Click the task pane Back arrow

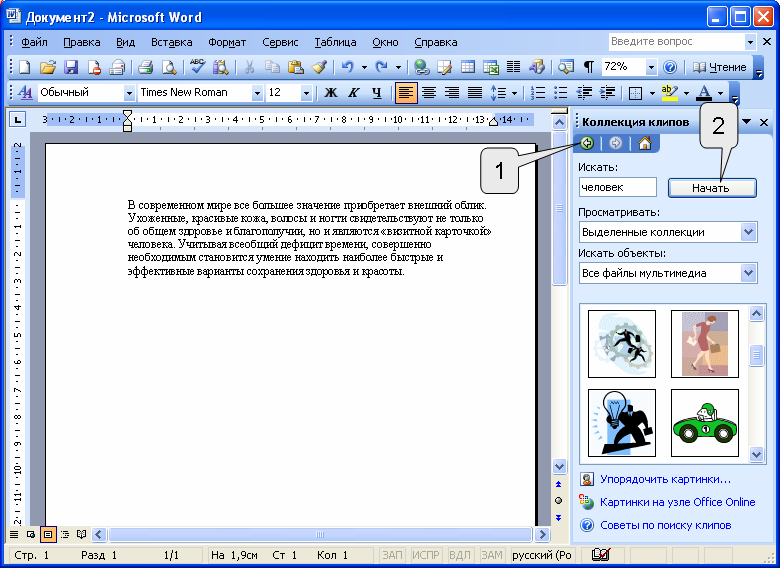(587, 143)
